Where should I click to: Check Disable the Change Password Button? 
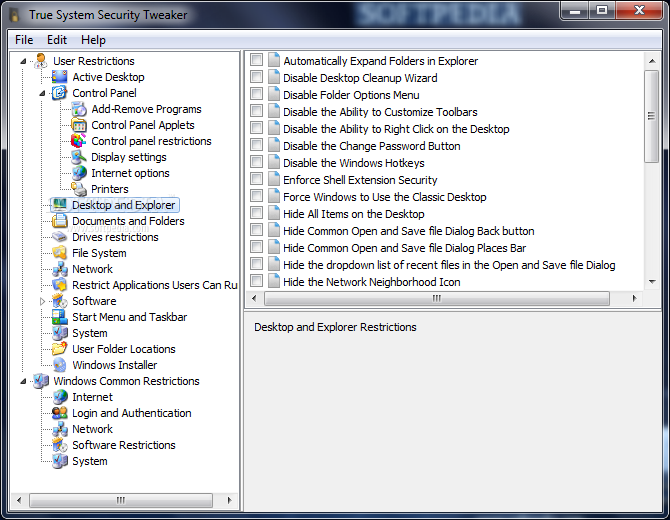tap(256, 145)
